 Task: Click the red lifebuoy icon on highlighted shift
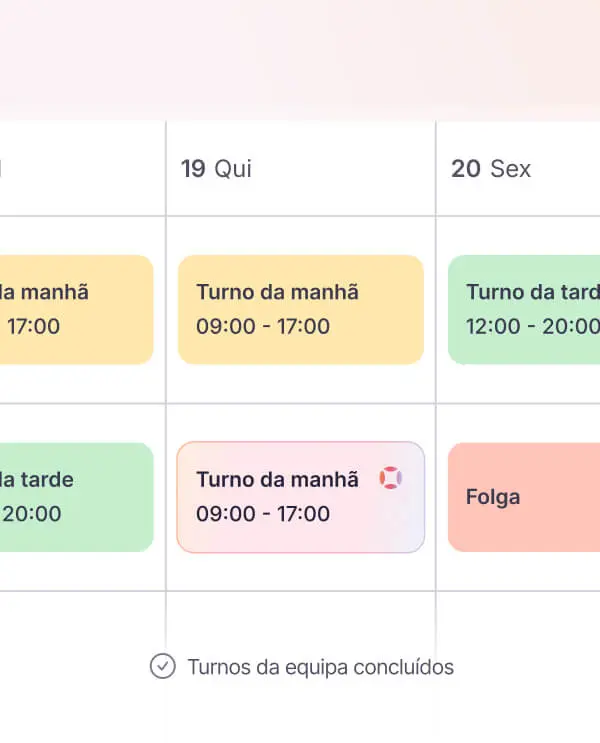391,479
